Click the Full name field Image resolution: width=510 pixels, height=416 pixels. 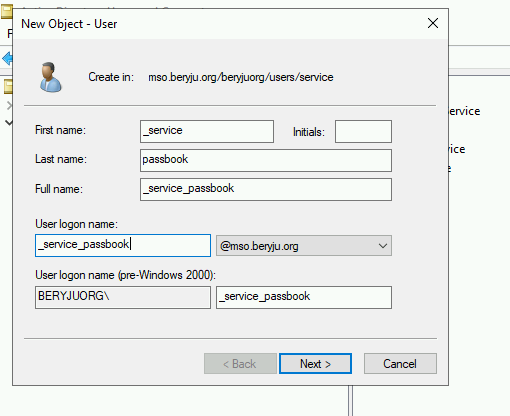pyautogui.click(x=266, y=189)
